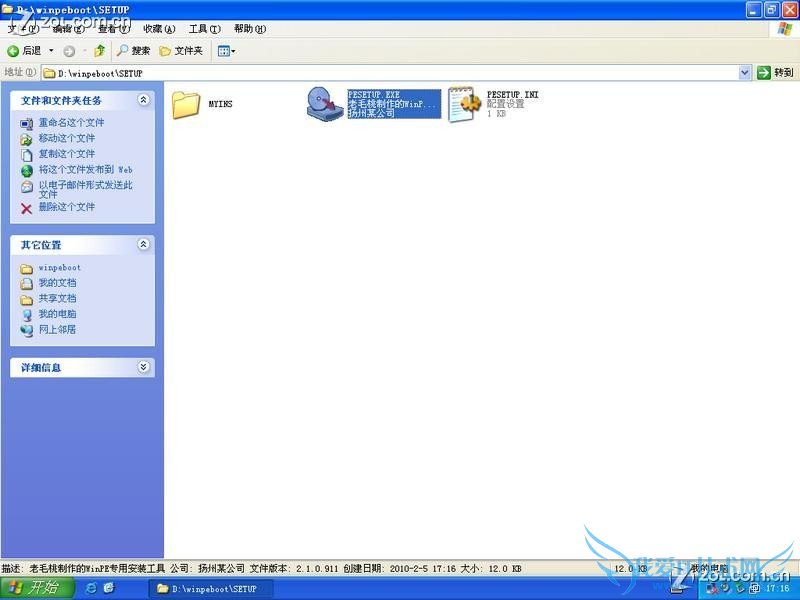The width and height of the screenshot is (800, 600).
Task: Open the 工具 (Tools) menu
Action: click(205, 29)
